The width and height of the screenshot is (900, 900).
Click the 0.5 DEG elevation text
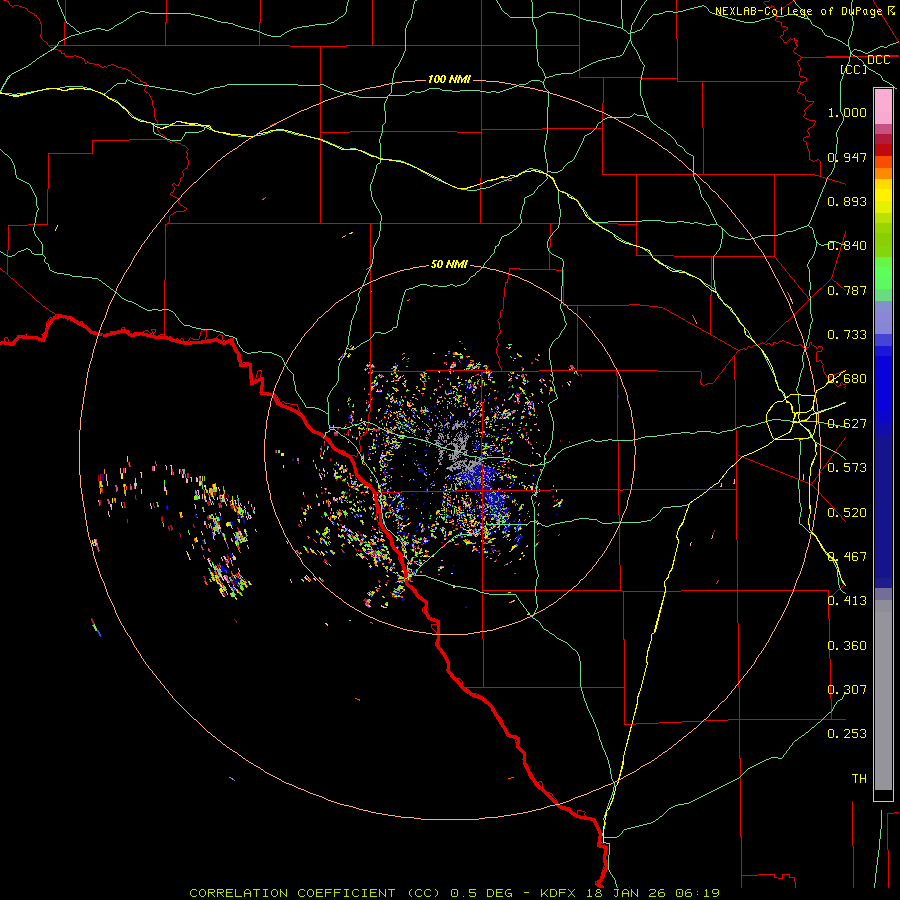482,893
